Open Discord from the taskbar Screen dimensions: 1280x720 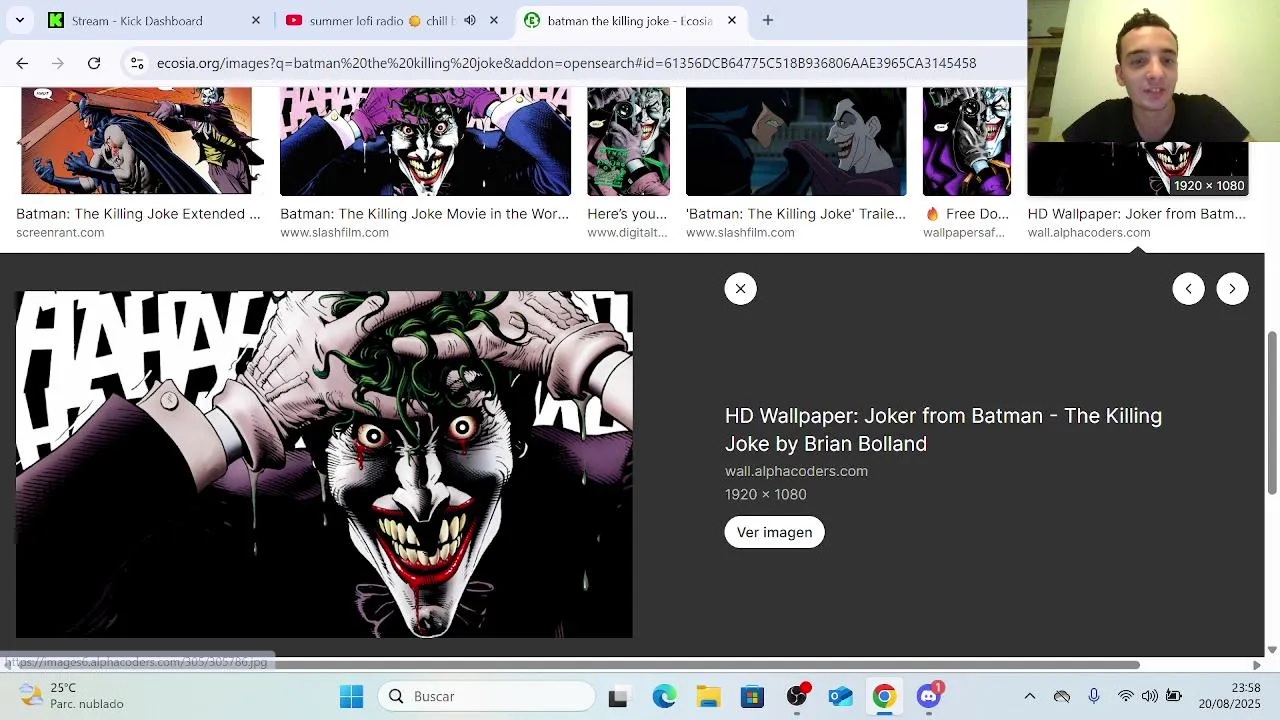(929, 696)
